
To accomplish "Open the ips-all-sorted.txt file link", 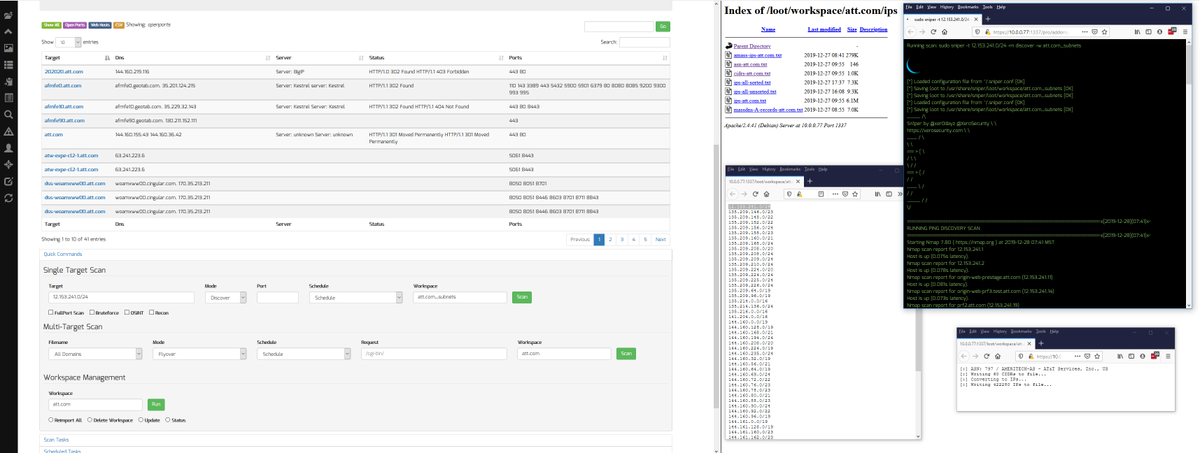I will (x=750, y=82).
